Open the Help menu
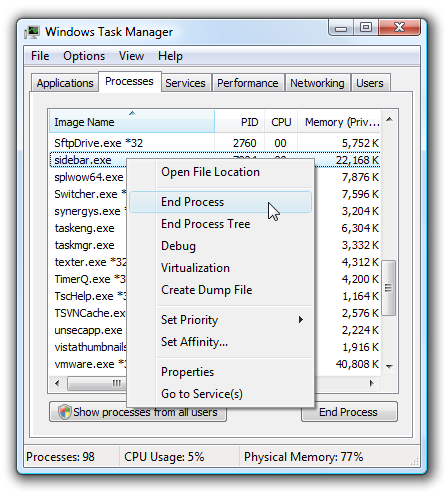 (170, 56)
